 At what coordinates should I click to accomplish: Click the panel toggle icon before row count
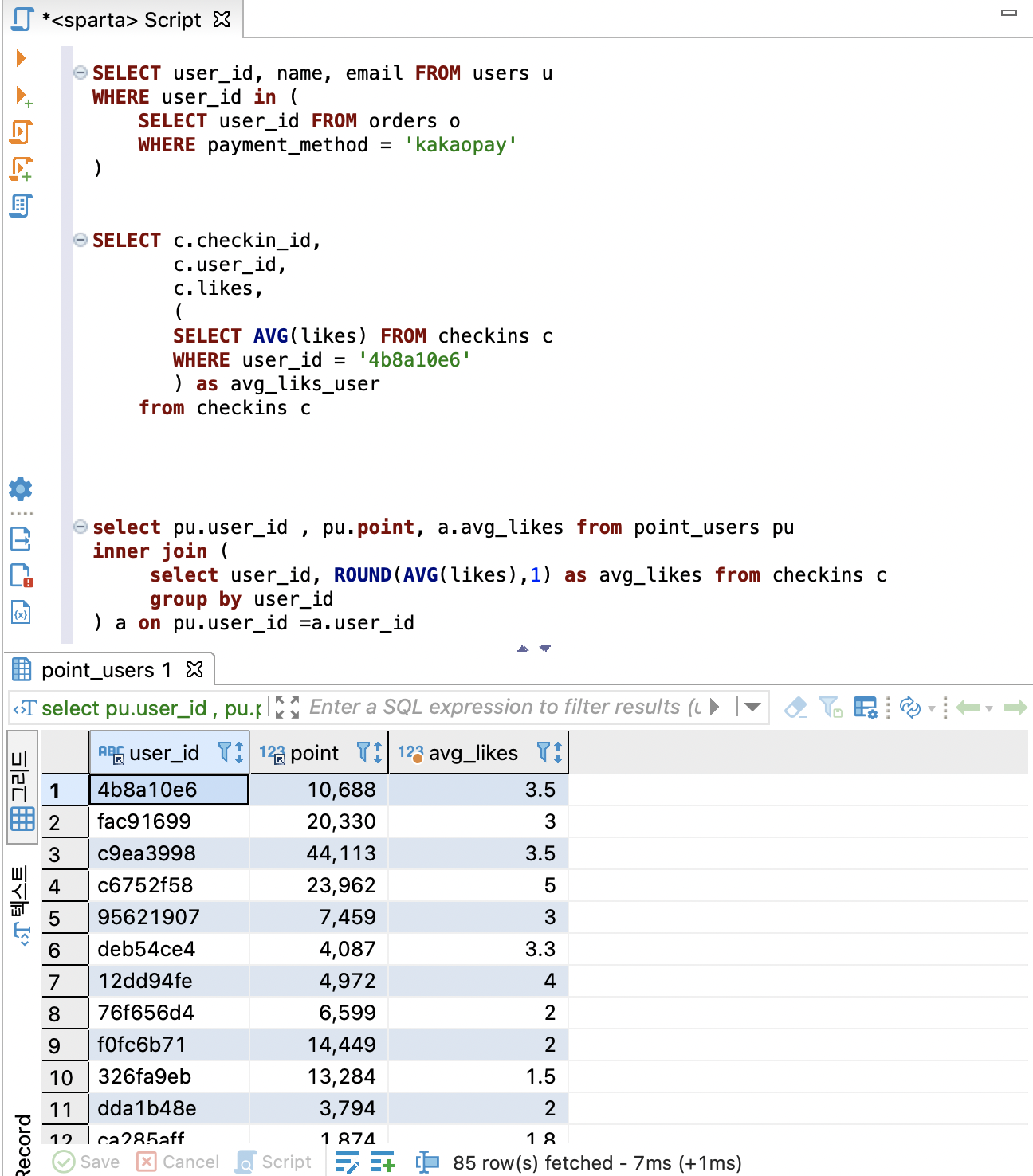tap(427, 1162)
